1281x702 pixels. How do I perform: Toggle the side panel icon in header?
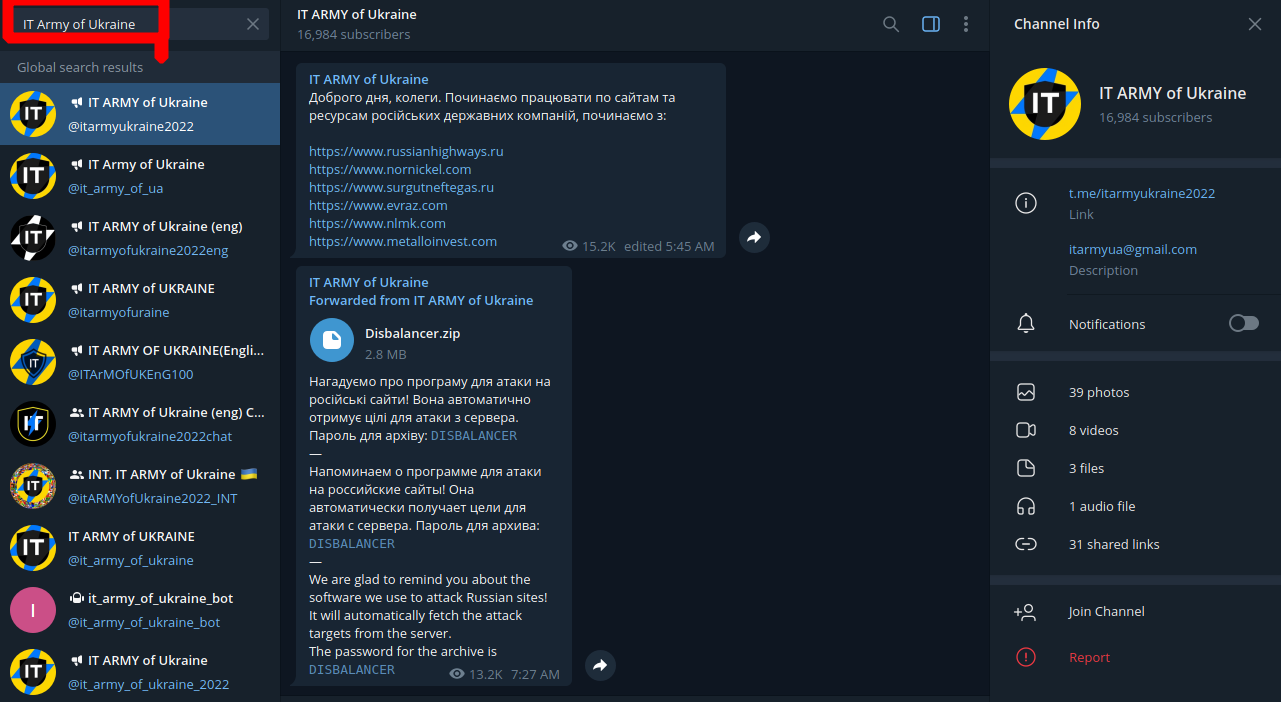tap(931, 24)
